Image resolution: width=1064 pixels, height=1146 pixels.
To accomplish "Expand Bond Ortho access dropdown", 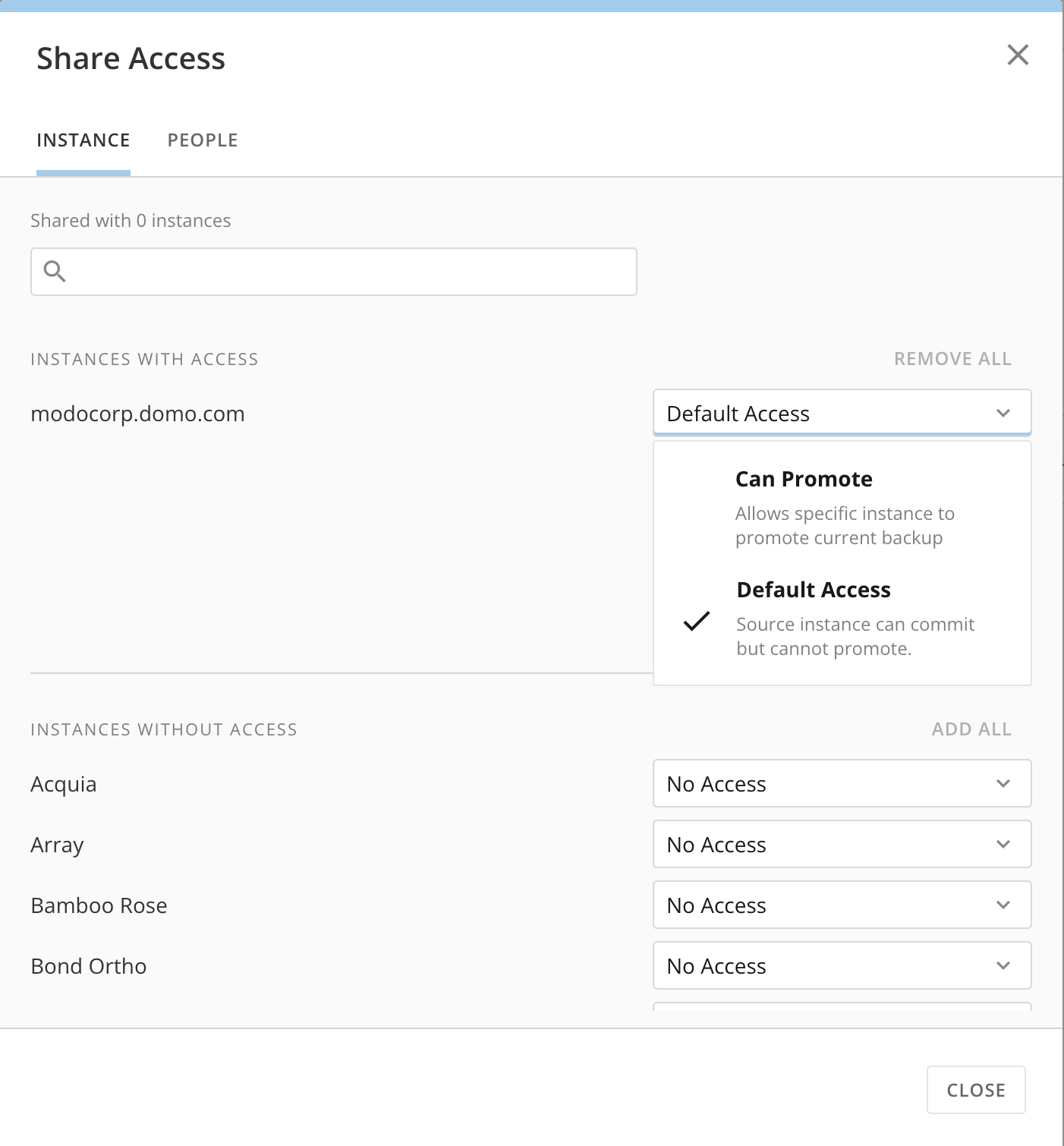I will pyautogui.click(x=841, y=965).
